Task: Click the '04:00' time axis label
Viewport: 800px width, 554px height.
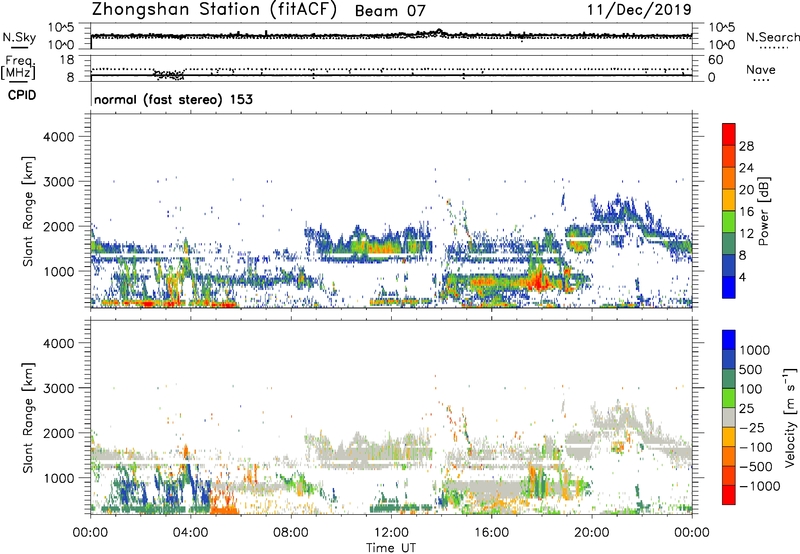Action: (x=191, y=533)
